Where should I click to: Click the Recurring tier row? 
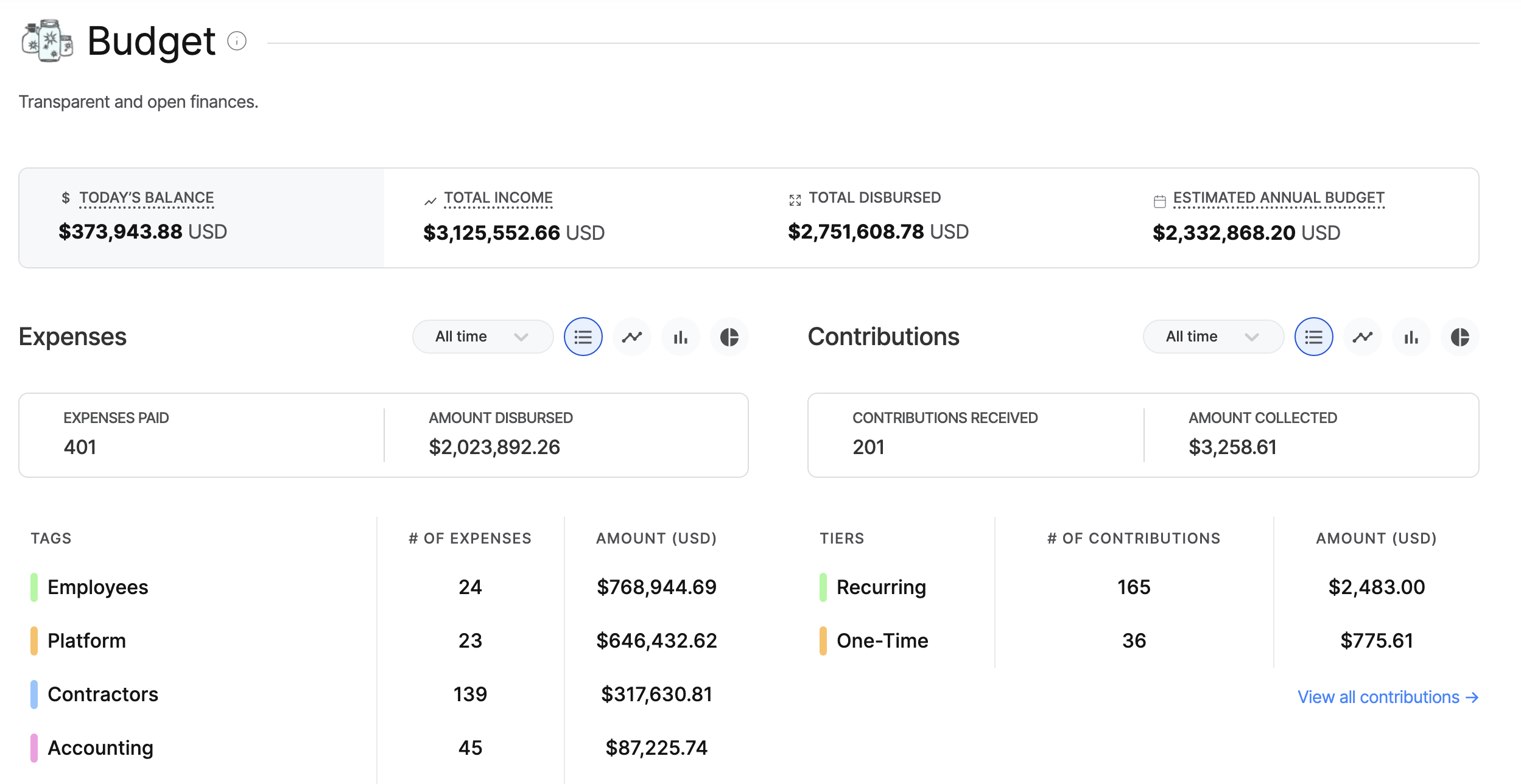click(880, 587)
